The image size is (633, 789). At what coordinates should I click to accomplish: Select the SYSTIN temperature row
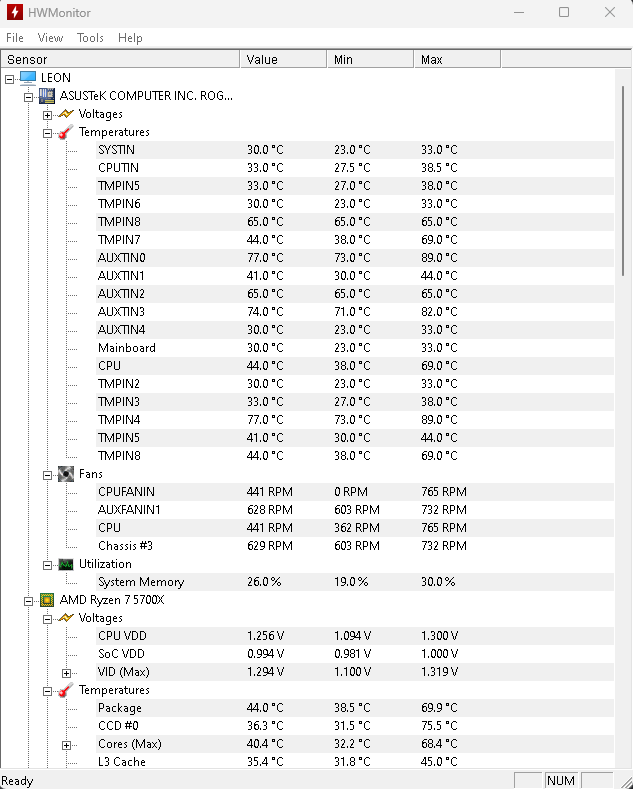(355, 150)
